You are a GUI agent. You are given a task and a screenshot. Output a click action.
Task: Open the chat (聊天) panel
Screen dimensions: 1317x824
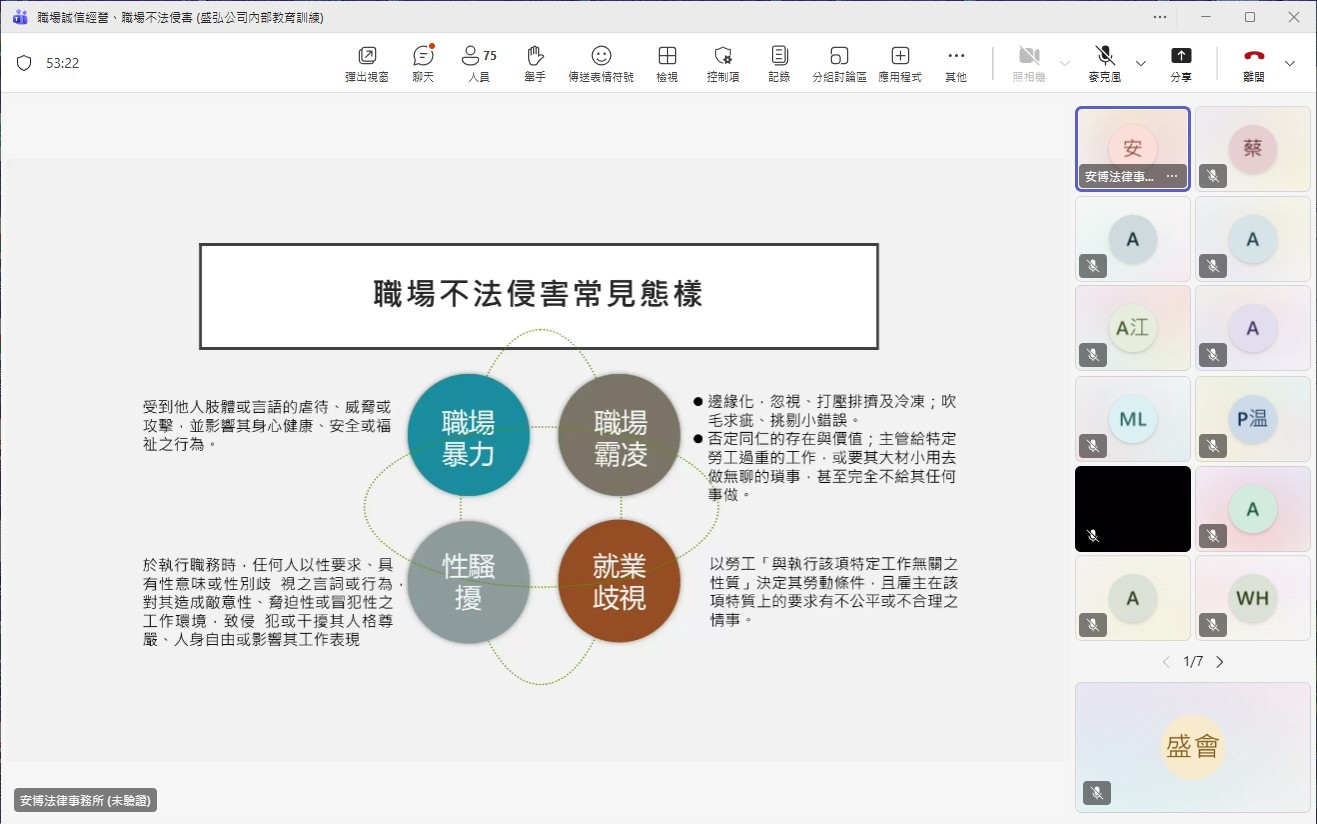tap(423, 63)
